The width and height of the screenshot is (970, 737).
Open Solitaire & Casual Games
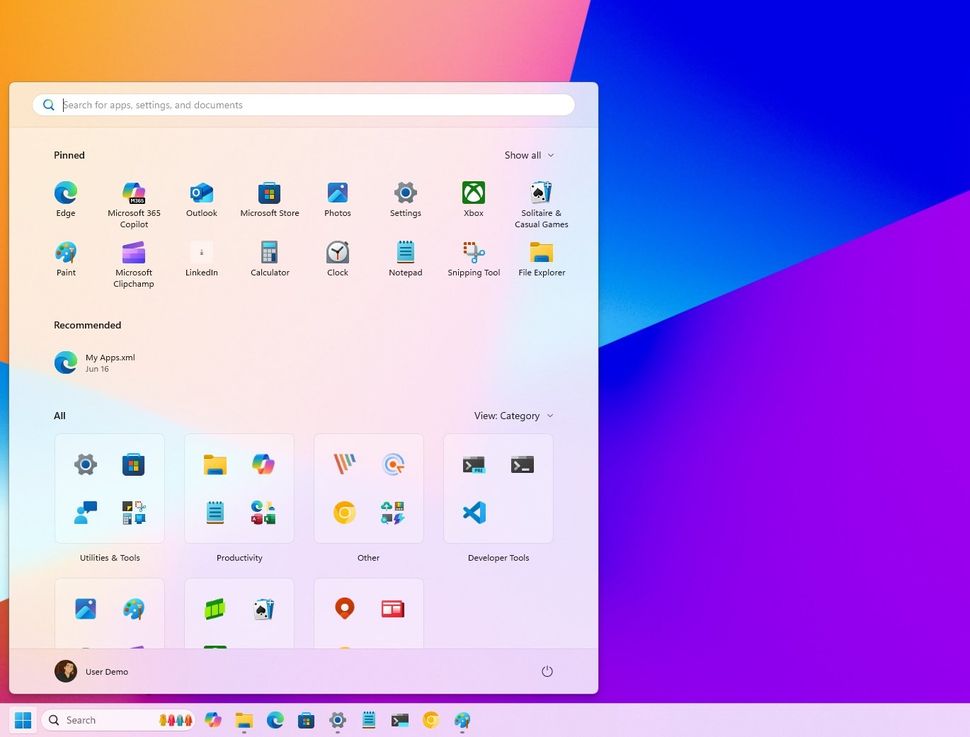tap(541, 194)
